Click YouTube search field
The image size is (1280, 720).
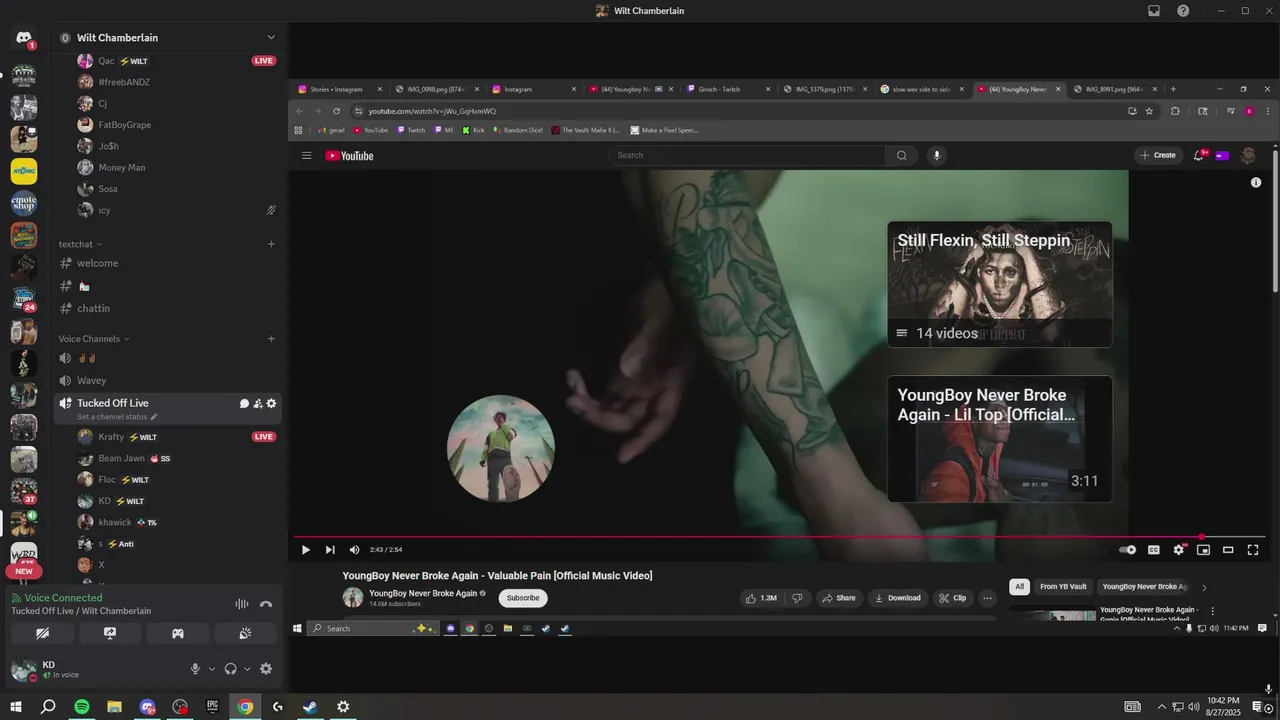pyautogui.click(x=747, y=156)
